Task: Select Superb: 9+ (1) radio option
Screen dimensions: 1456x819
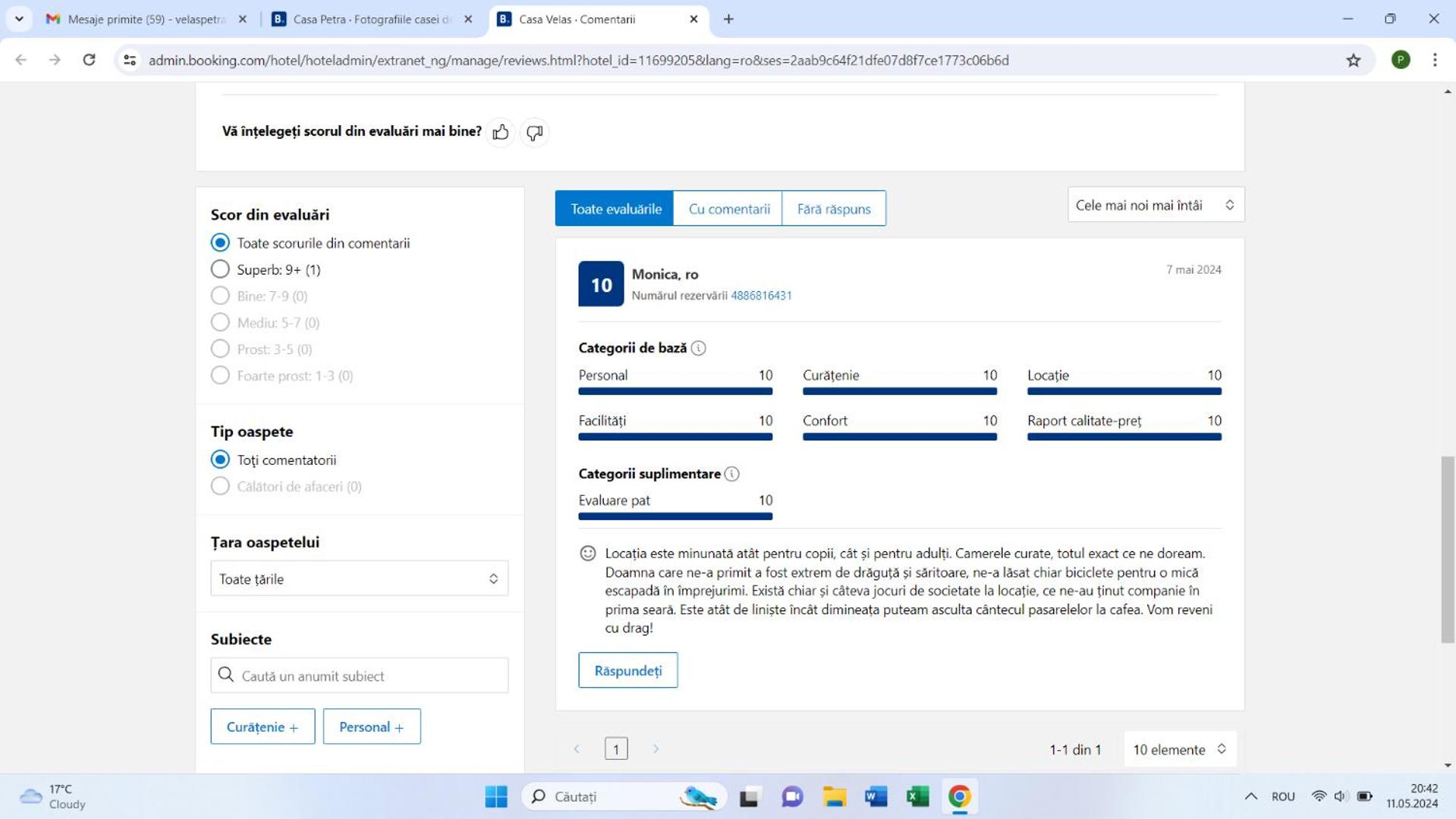Action: 220,269
